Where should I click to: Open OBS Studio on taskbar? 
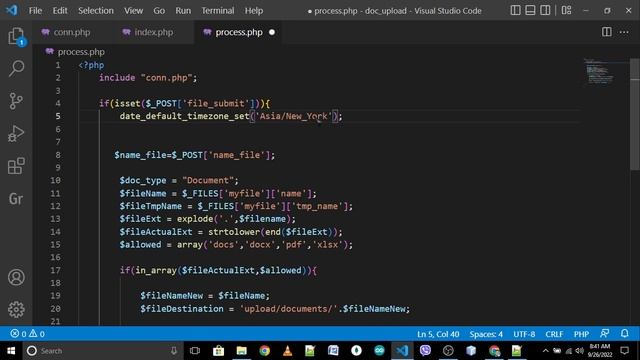pyautogui.click(x=448, y=351)
